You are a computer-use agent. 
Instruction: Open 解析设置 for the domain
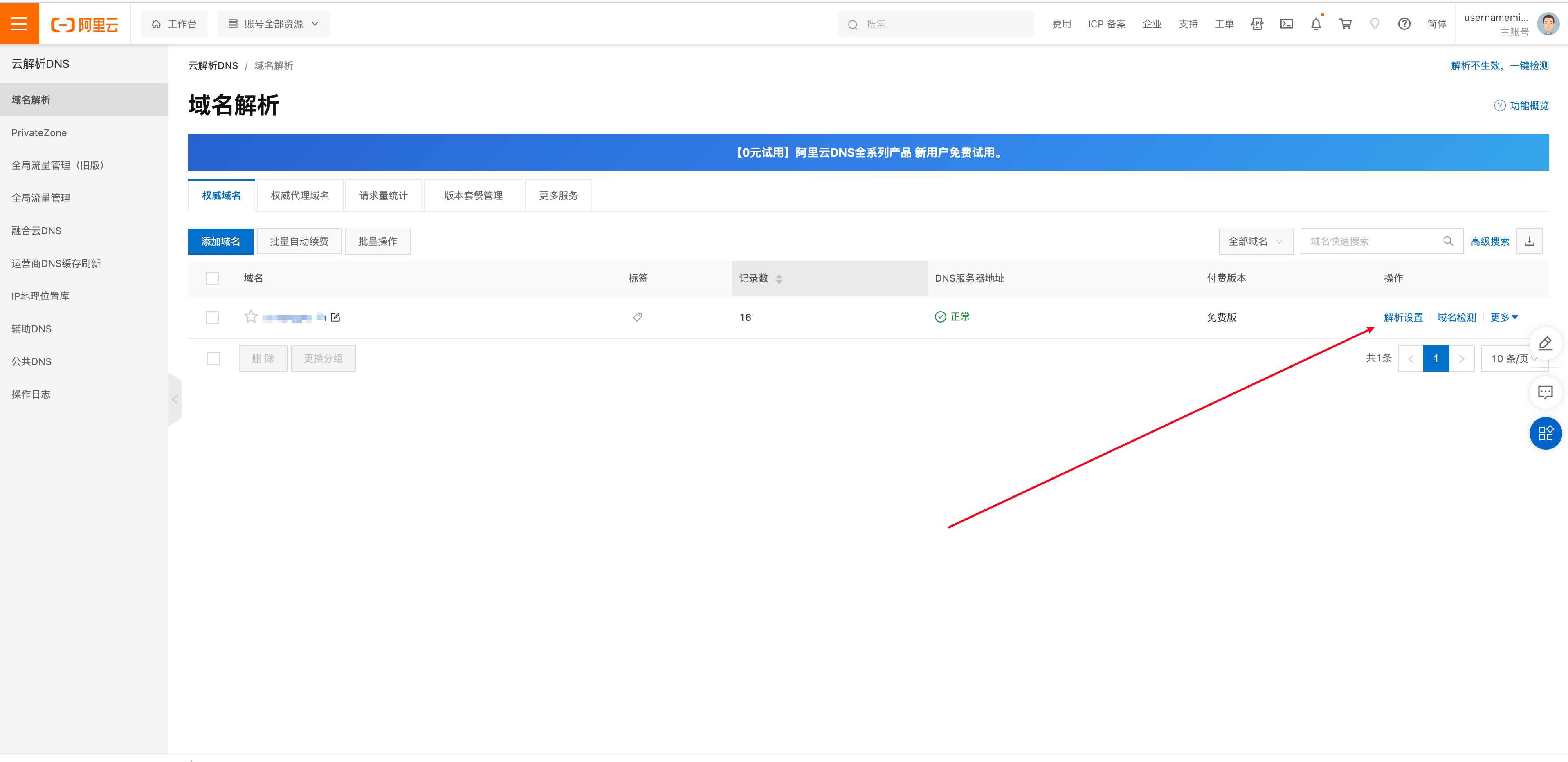click(1404, 316)
